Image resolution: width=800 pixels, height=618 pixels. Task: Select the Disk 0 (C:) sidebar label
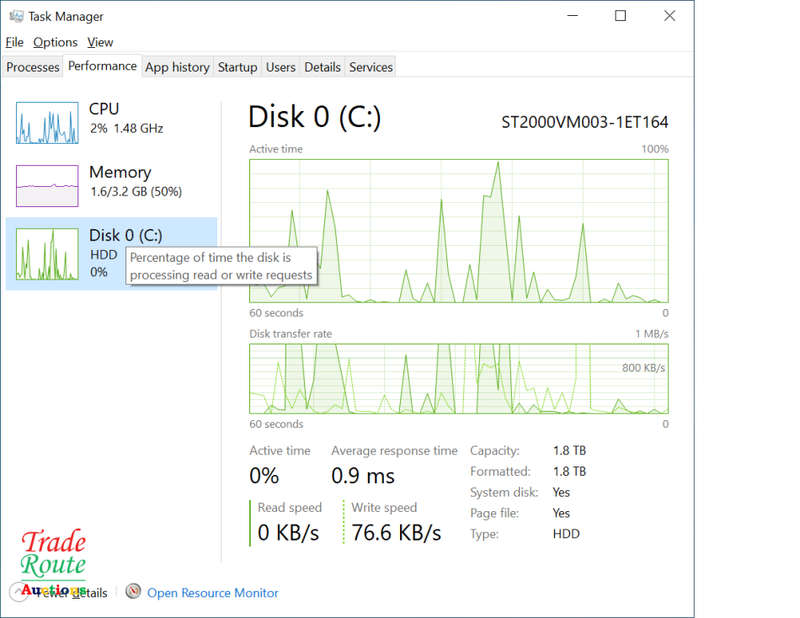[x=126, y=235]
